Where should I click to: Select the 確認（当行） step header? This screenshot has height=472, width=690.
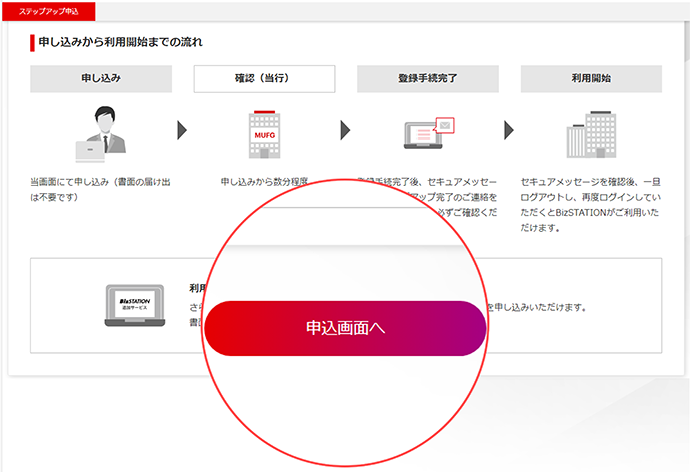point(264,79)
